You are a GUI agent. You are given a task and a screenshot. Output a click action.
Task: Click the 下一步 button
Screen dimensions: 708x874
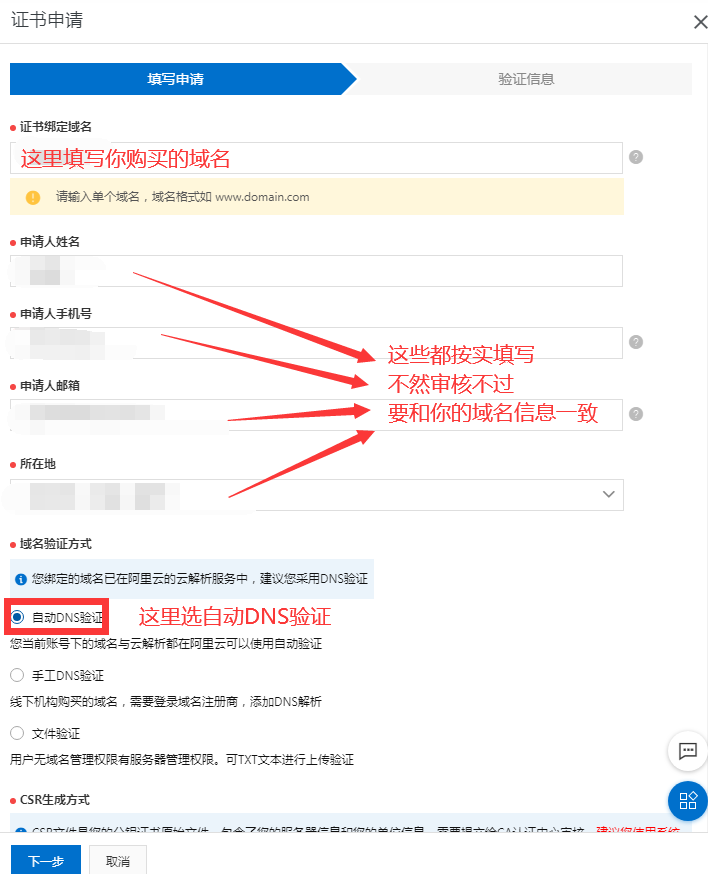tap(46, 860)
